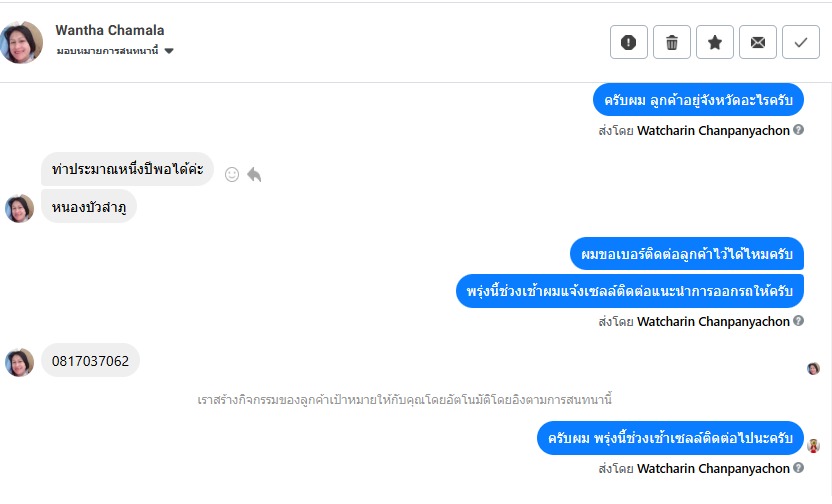Click the หนองบัวลำภู message bubble

pos(89,207)
